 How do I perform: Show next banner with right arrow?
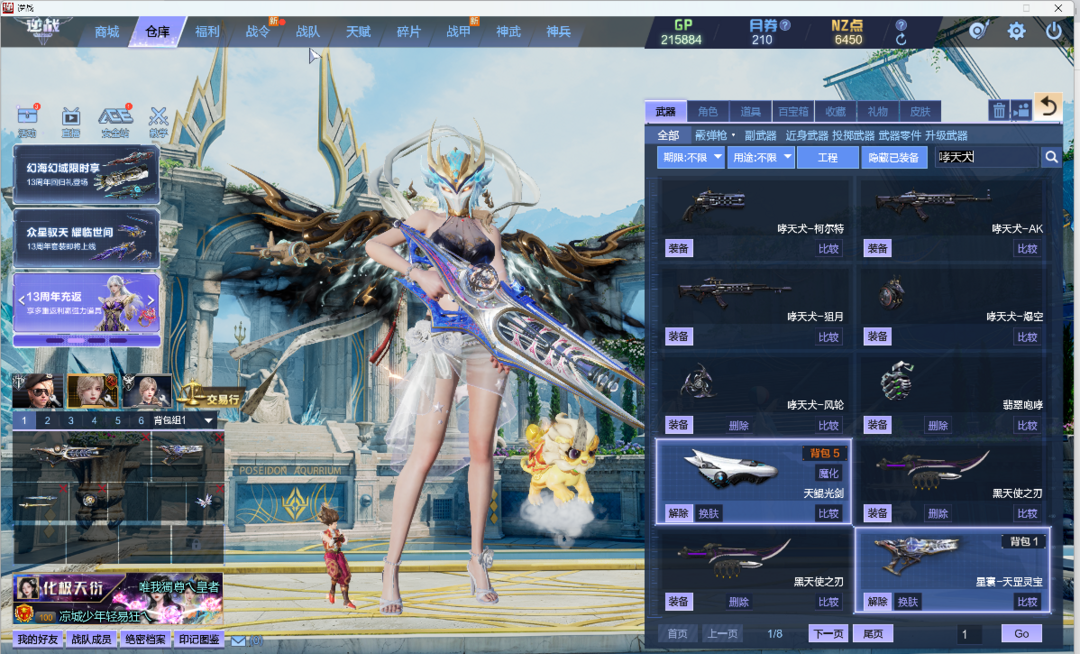tap(152, 300)
